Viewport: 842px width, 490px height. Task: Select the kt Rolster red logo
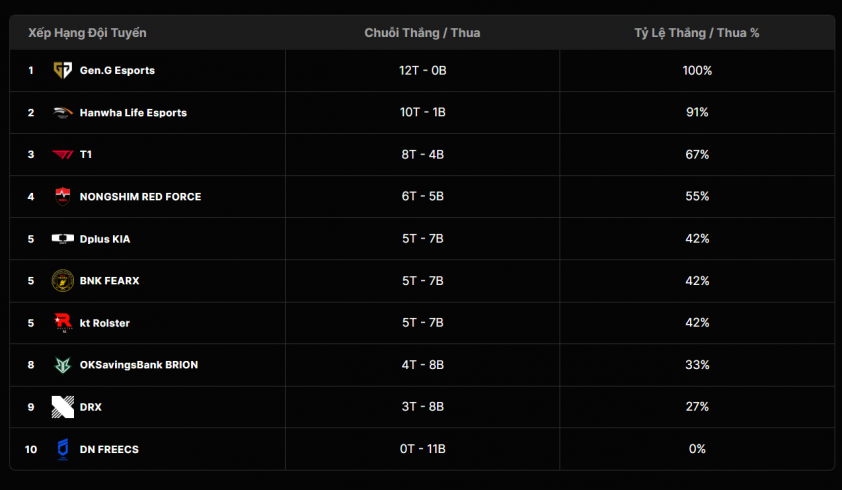63,322
